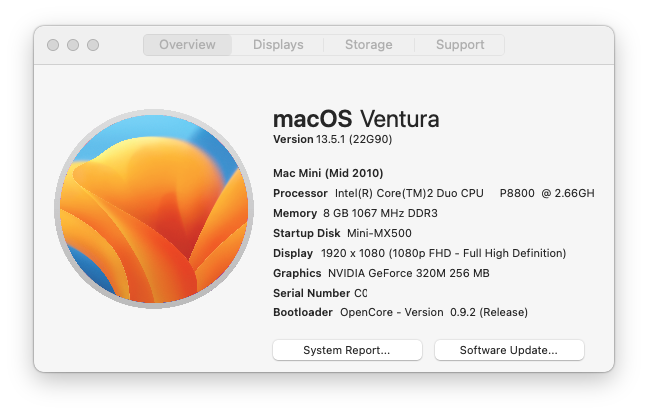The image size is (648, 414).
Task: Minimize the About This Mac window
Action: [73, 45]
